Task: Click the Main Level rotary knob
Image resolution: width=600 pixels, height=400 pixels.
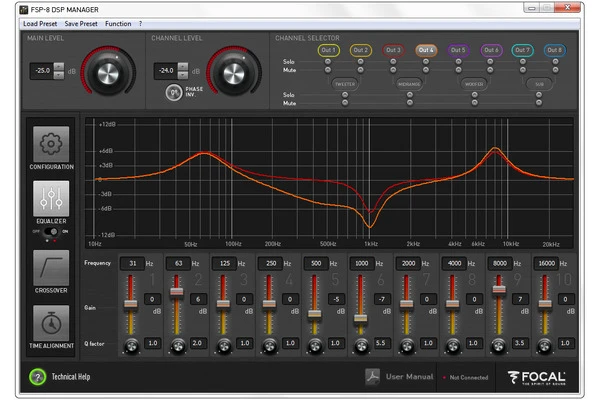Action: pos(108,73)
